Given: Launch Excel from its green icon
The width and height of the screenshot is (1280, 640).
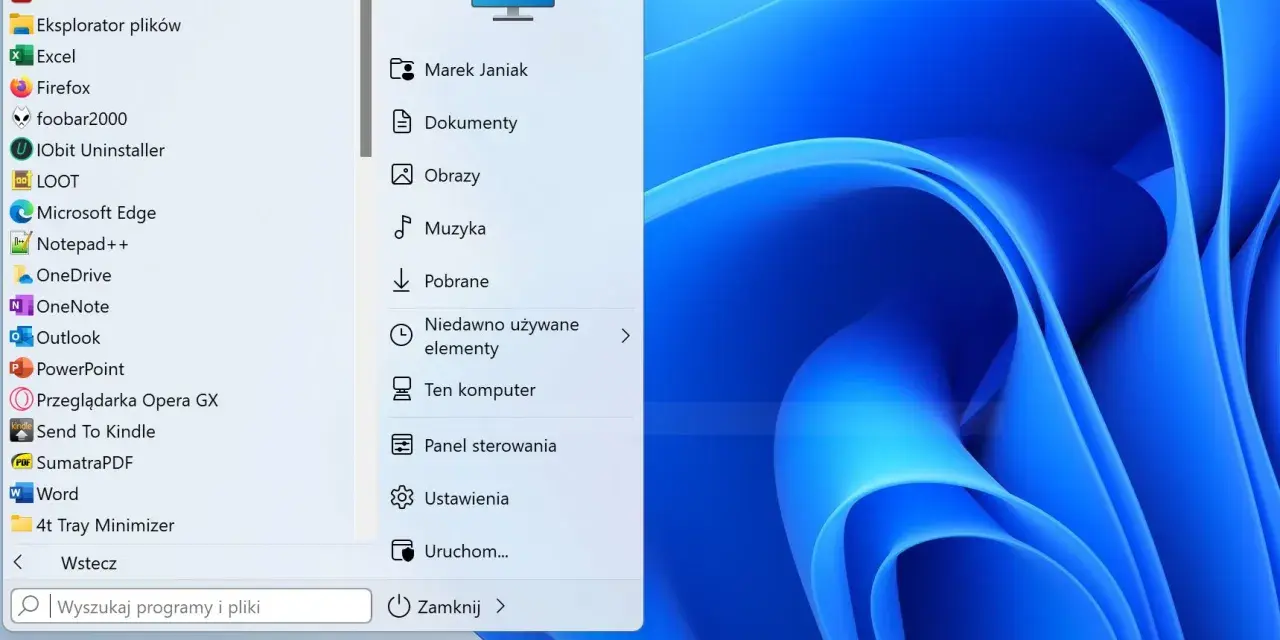Looking at the screenshot, I should pos(21,56).
